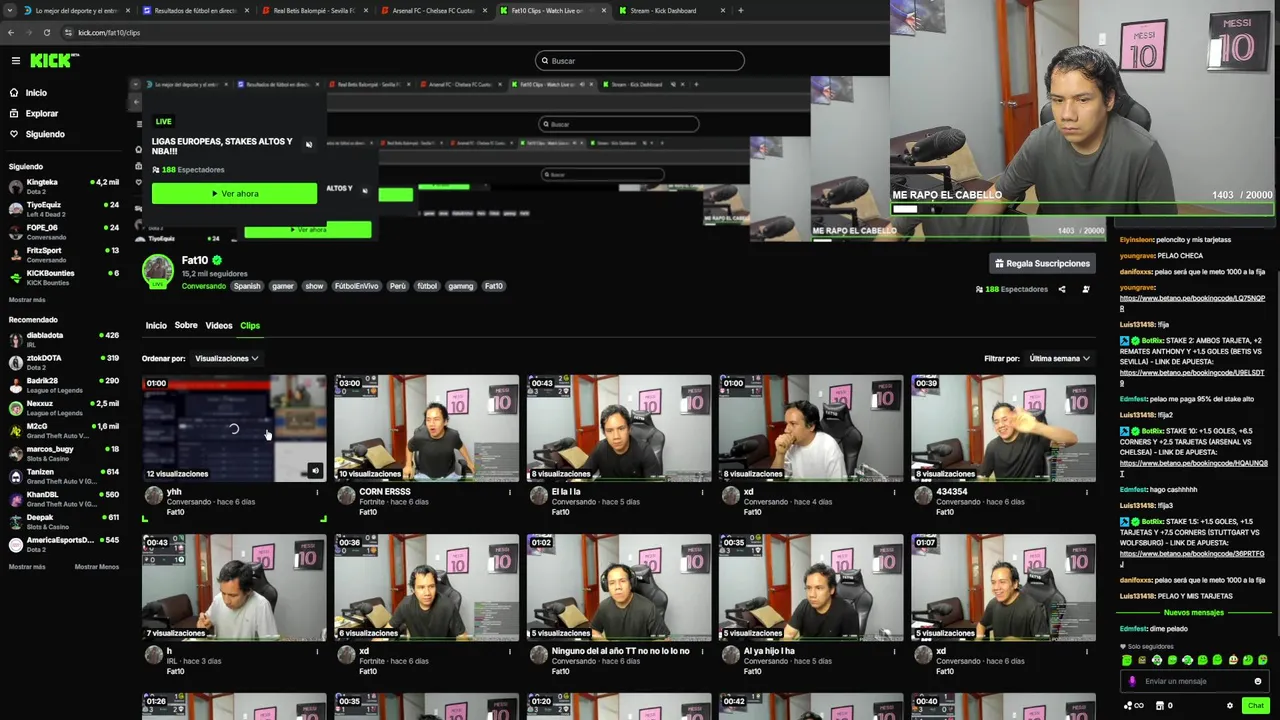Toggle mute on the live preview popup
The width and height of the screenshot is (1280, 720).
pos(309,145)
